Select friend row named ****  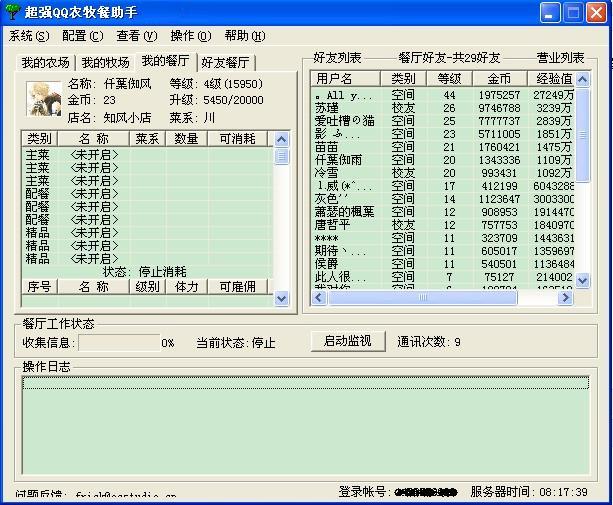coord(444,238)
